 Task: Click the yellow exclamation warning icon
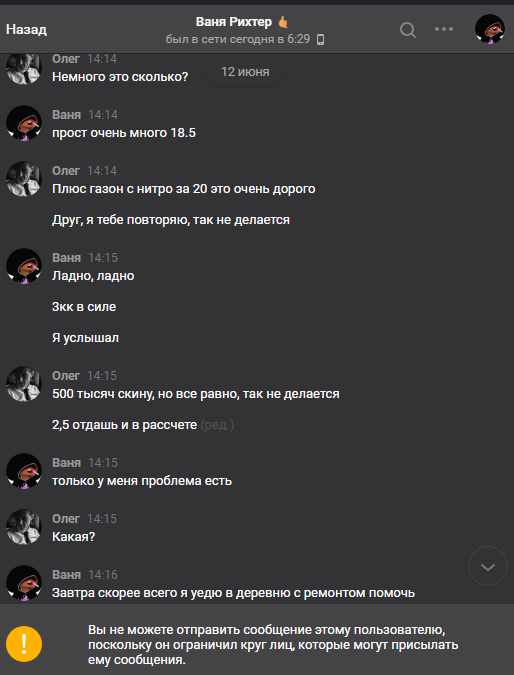(x=24, y=644)
